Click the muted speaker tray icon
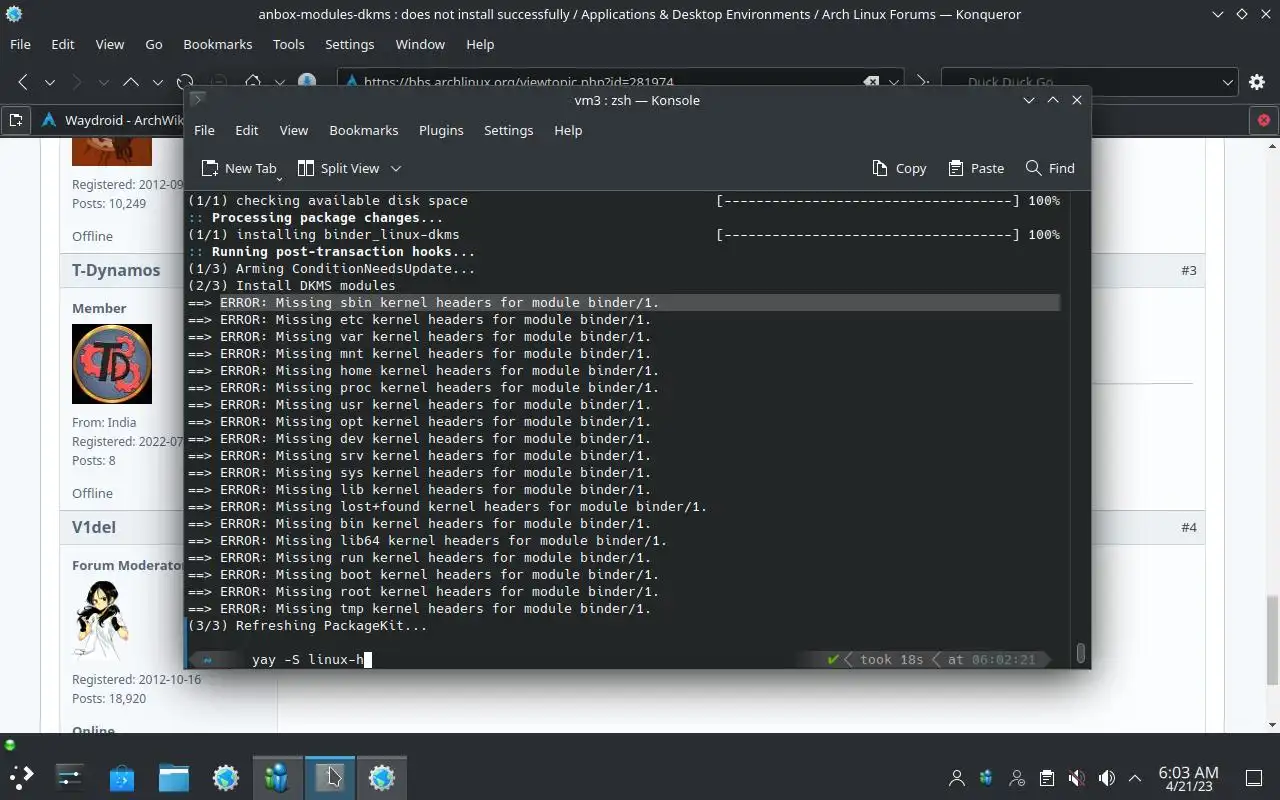The height and width of the screenshot is (800, 1280). click(1076, 778)
